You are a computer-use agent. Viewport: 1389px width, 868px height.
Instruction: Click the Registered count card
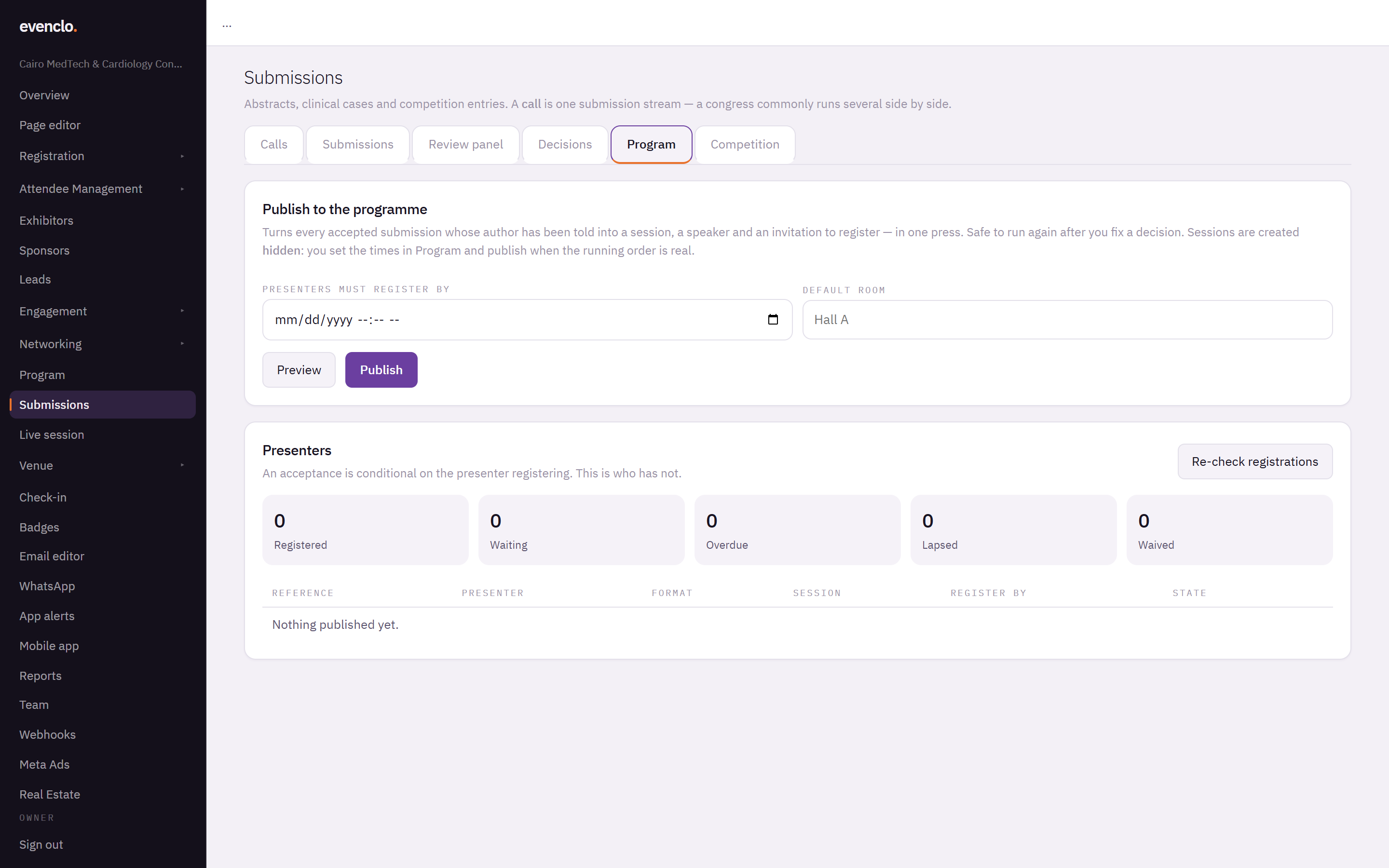point(366,530)
